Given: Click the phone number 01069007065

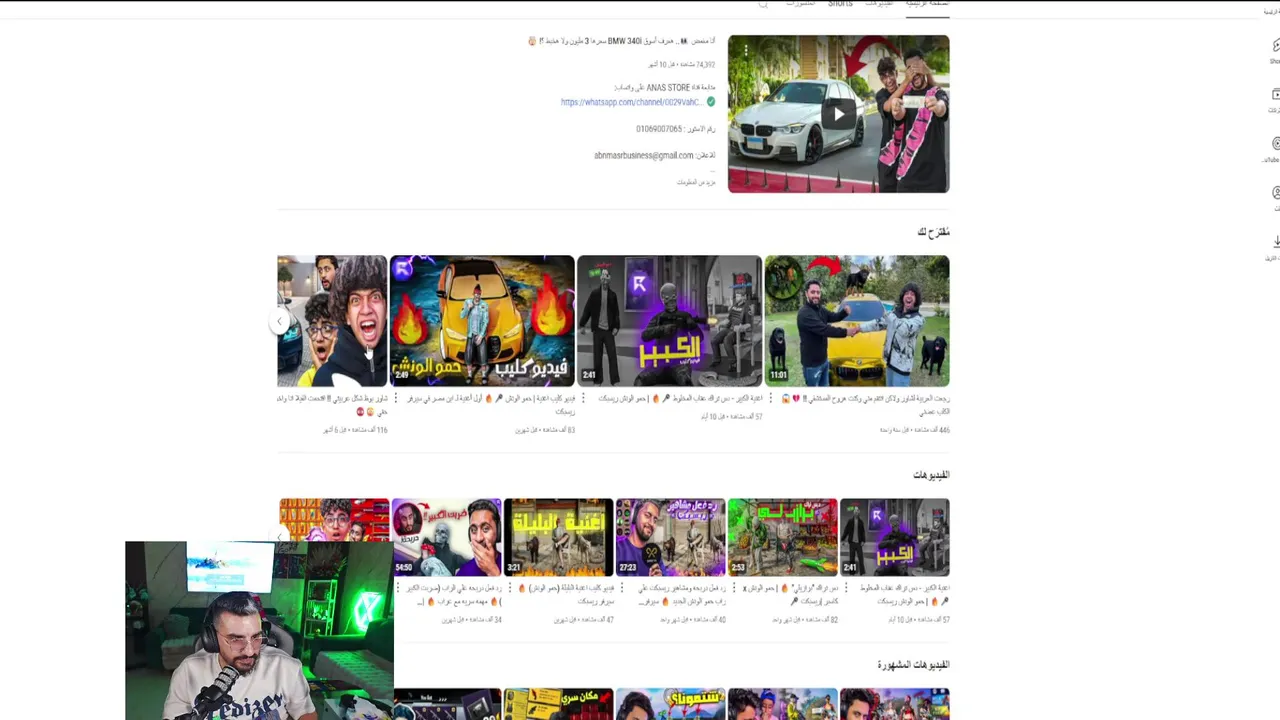Looking at the screenshot, I should [x=659, y=129].
